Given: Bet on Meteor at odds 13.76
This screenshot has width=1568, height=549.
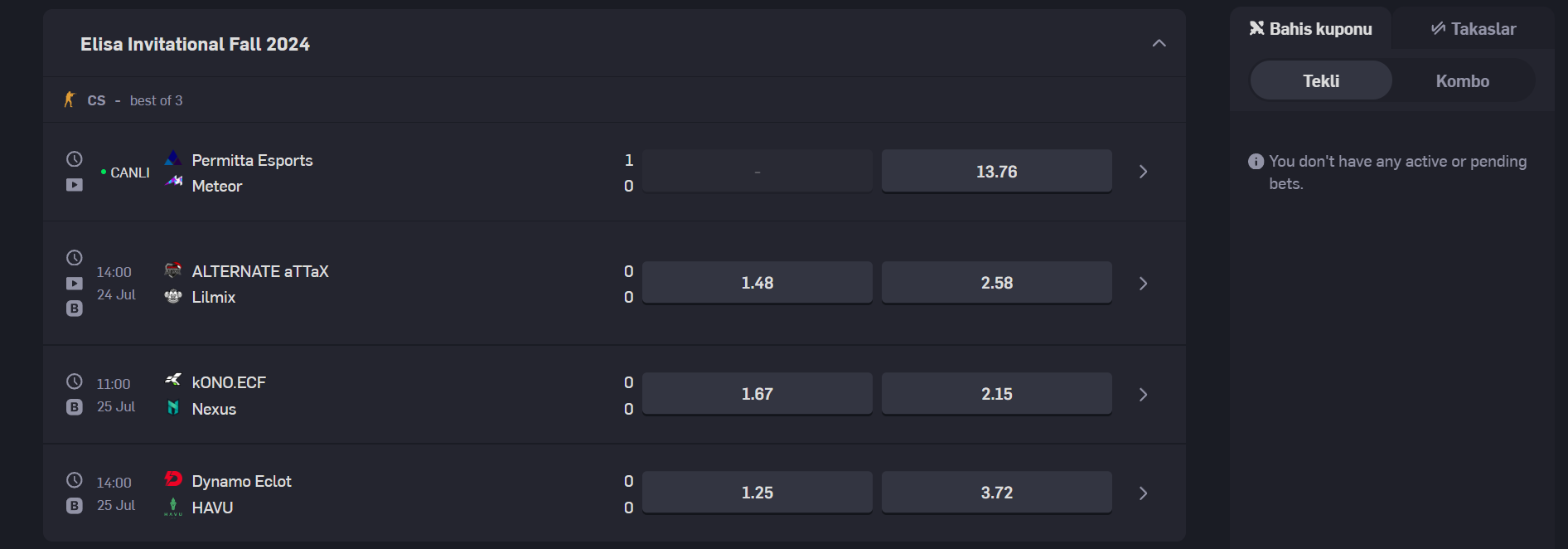Looking at the screenshot, I should (996, 172).
